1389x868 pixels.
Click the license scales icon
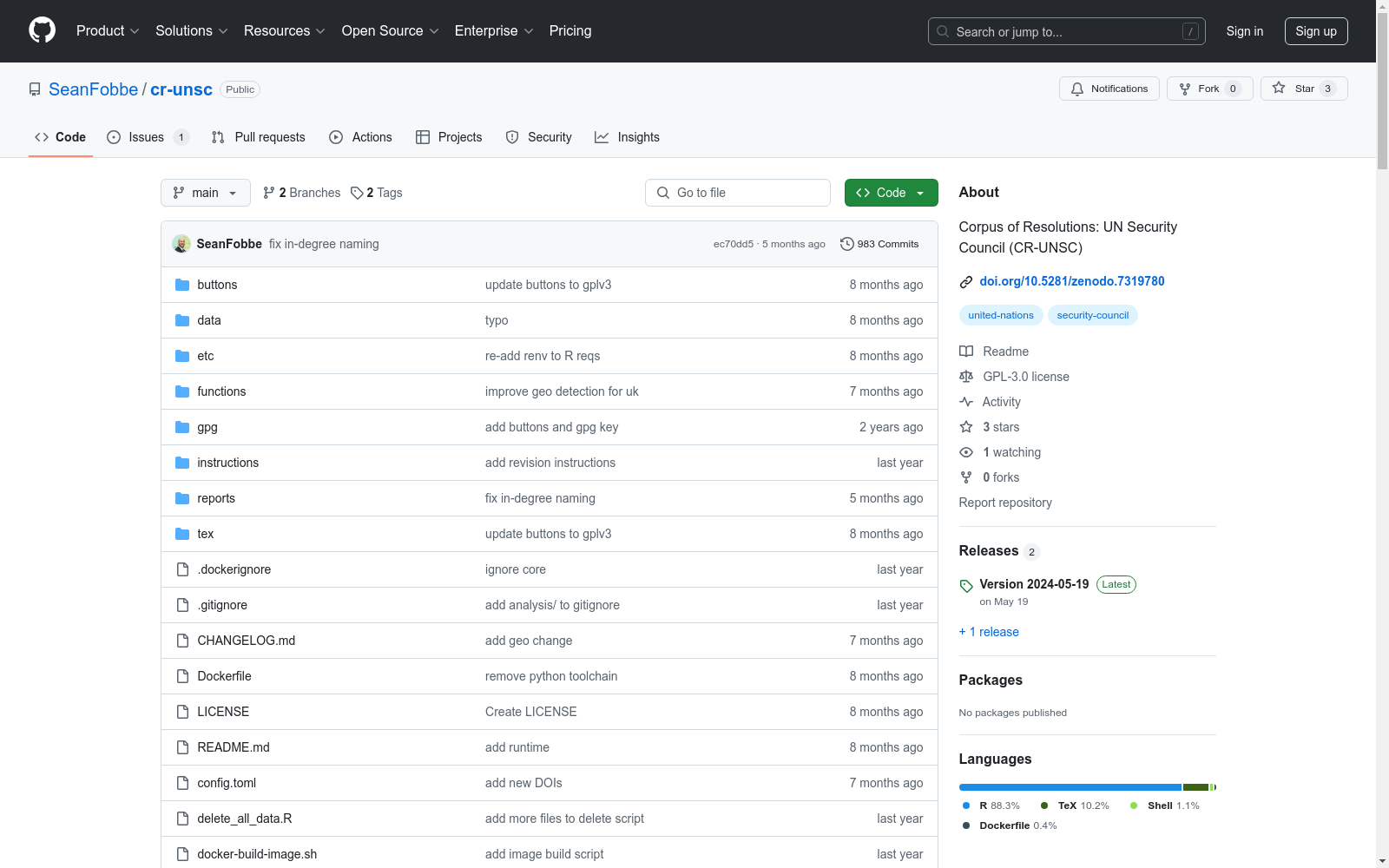click(x=966, y=377)
